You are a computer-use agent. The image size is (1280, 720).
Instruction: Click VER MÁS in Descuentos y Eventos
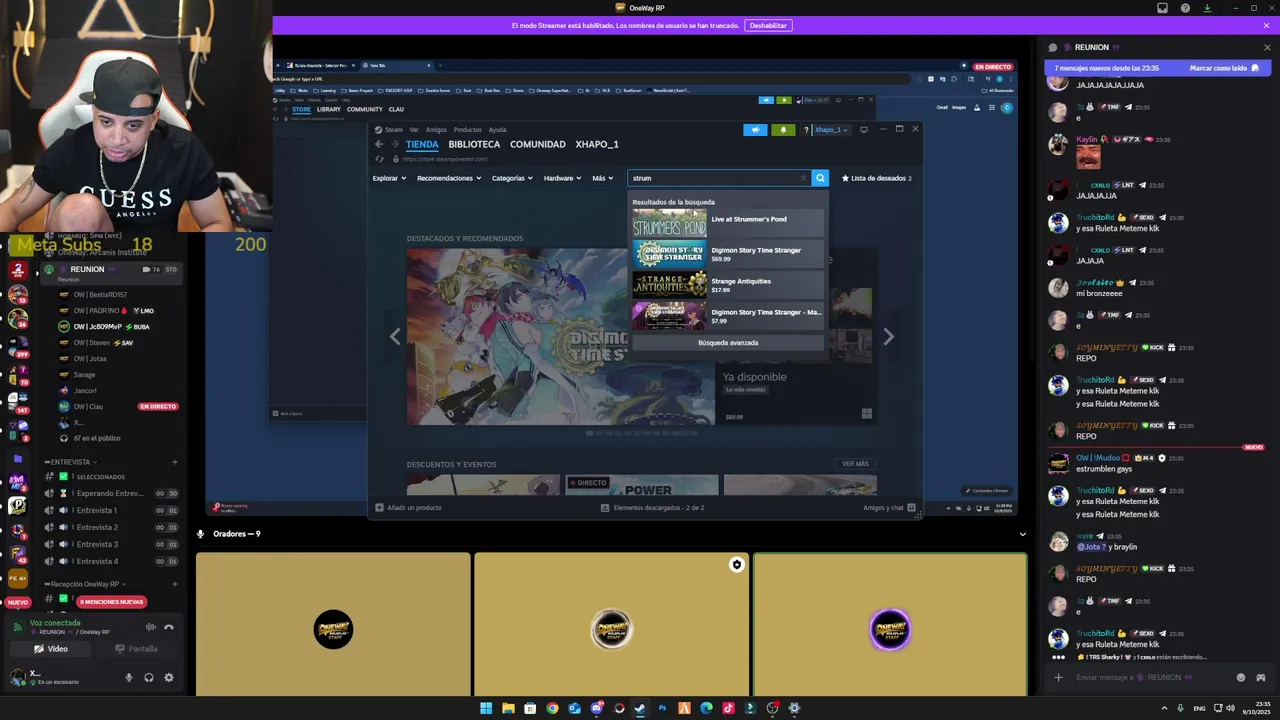855,464
